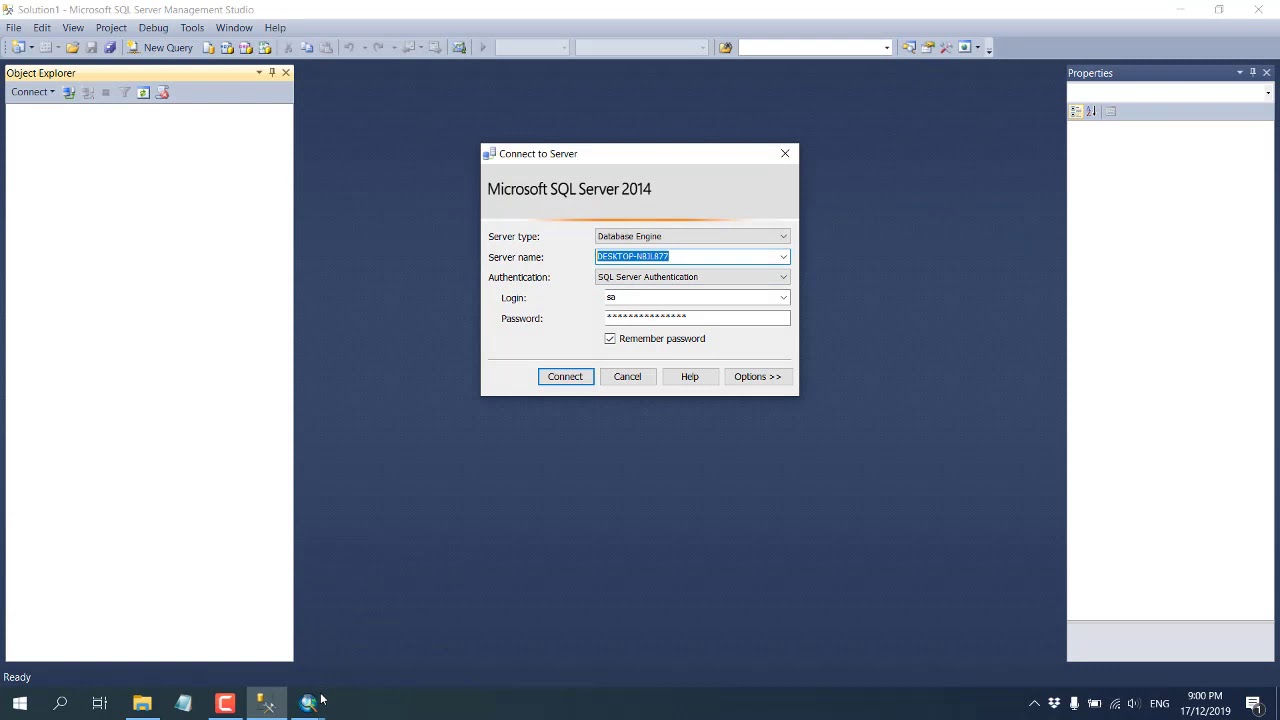Viewport: 1280px width, 720px height.
Task: Toggle auto-hide pin on Properties panel
Action: pos(1253,72)
